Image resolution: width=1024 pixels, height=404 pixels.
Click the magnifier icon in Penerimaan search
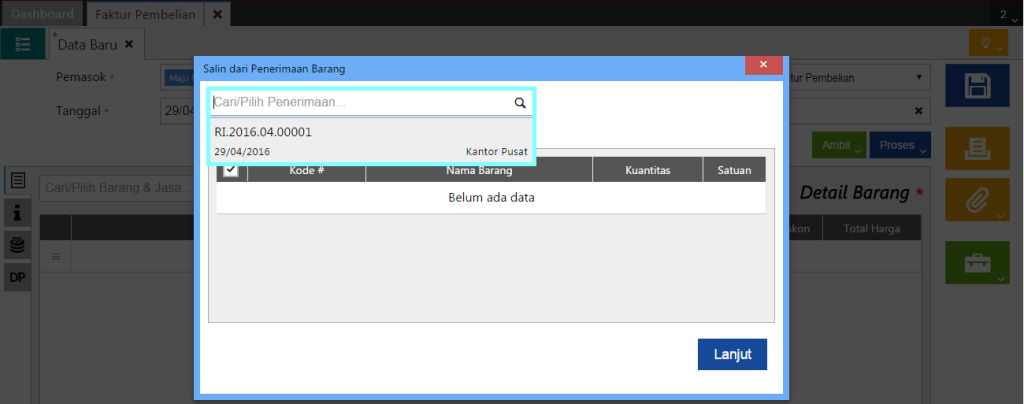[x=520, y=102]
